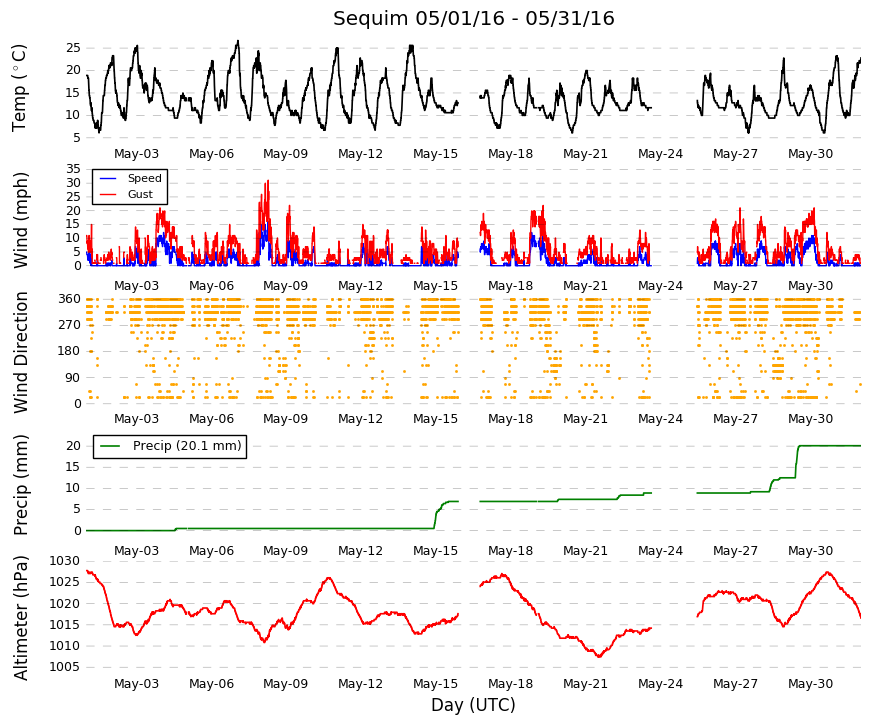Image resolution: width=871 pixels, height=725 pixels.
Task: Click the chart title Sequim 05/01/16 - 05/31/16
Action: 473,19
